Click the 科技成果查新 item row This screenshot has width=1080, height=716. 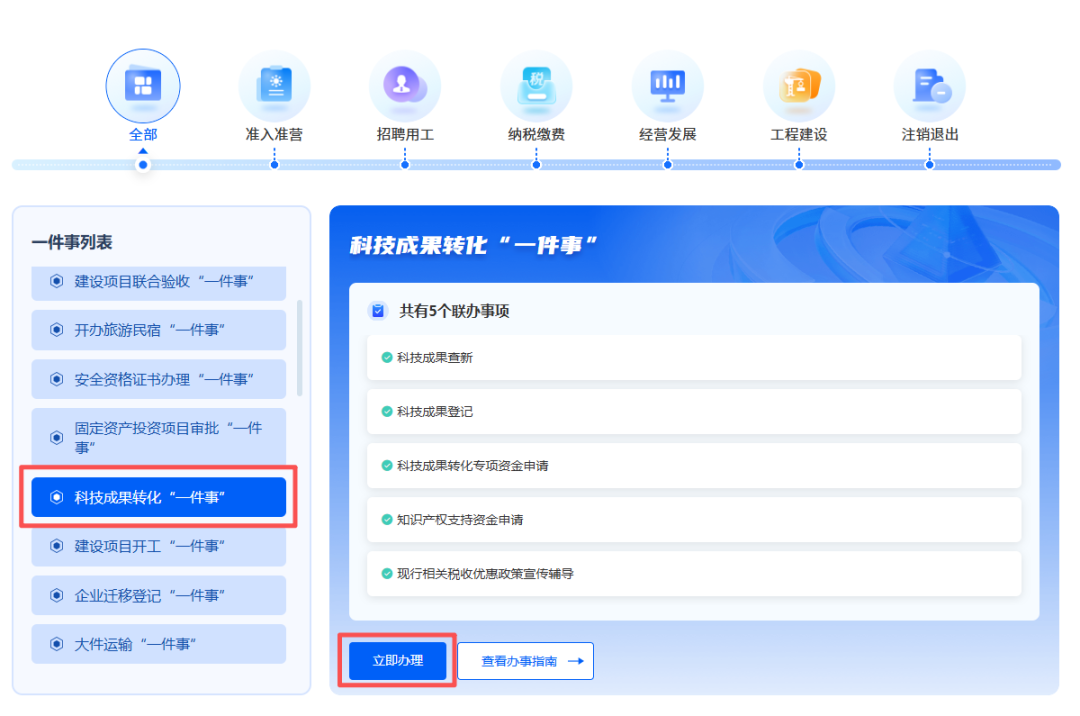693,357
